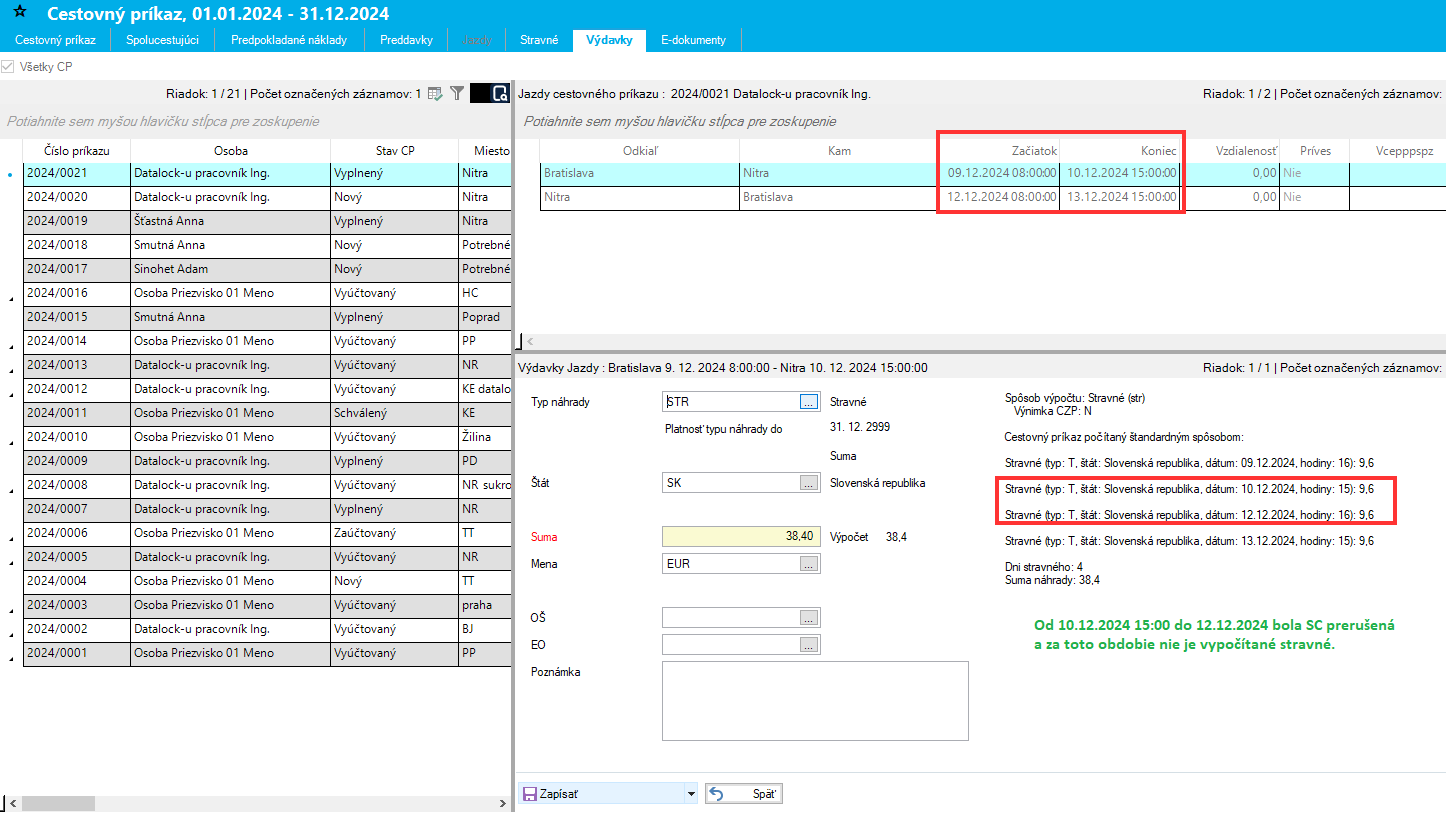
Task: Toggle the Všetky CP checkbox
Action: click(x=8, y=67)
